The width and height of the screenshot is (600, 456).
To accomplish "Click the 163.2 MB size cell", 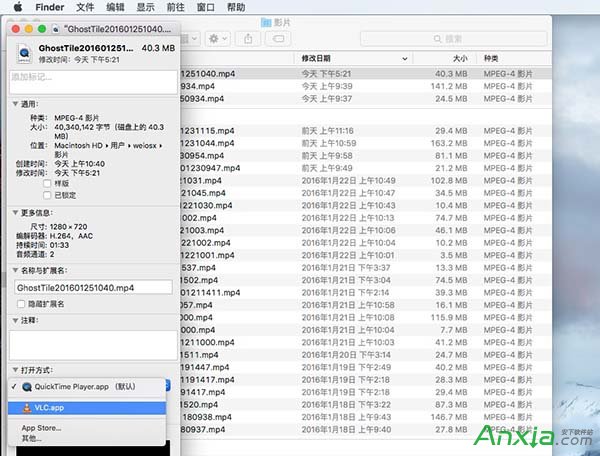I will pos(449,143).
